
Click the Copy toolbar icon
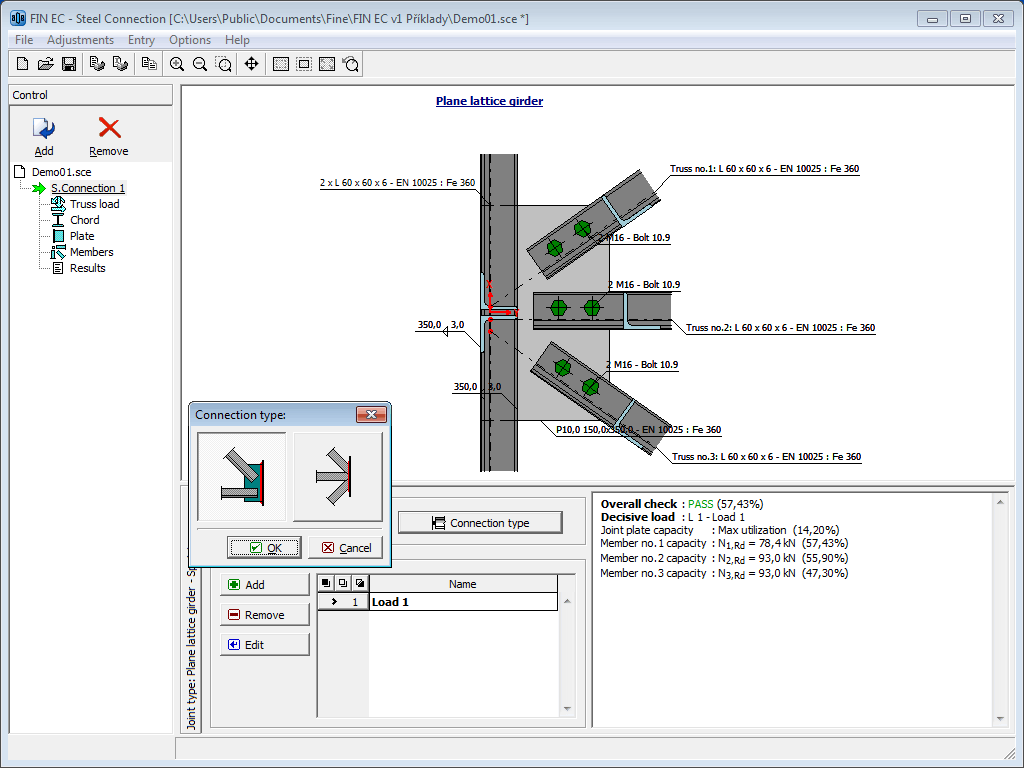click(x=149, y=64)
